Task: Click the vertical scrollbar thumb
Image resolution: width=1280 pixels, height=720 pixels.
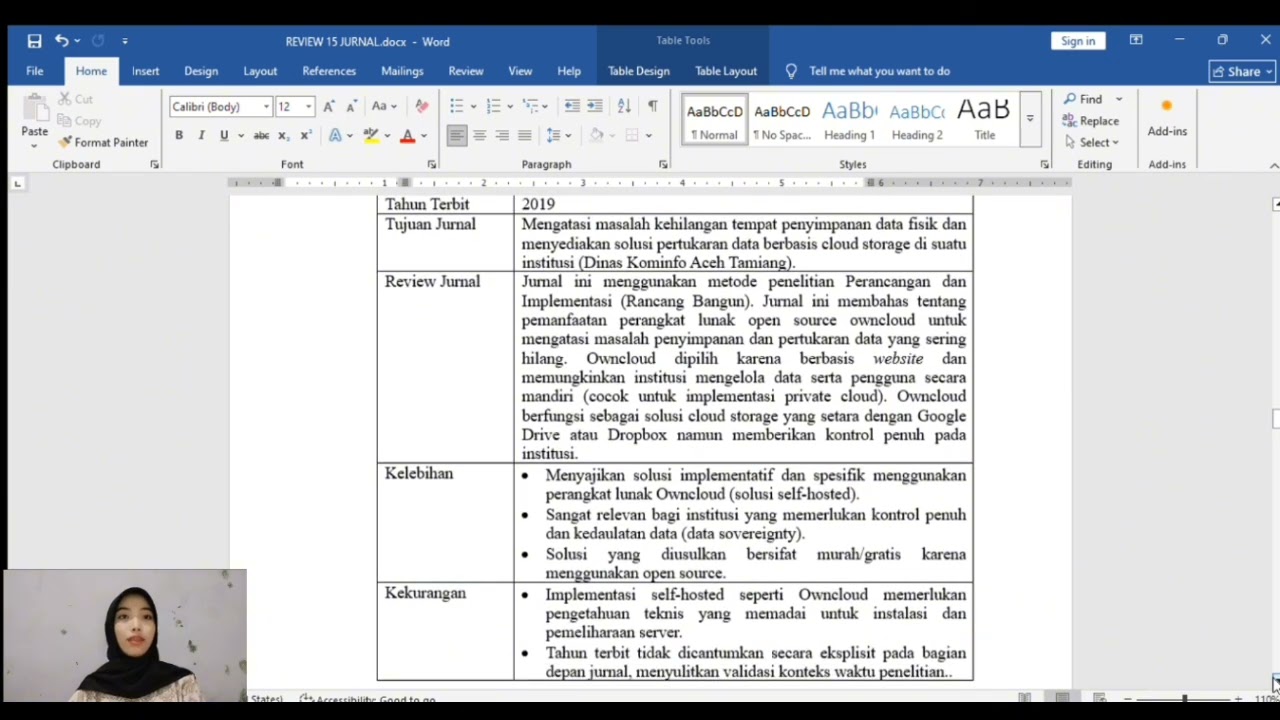Action: pos(1276,419)
